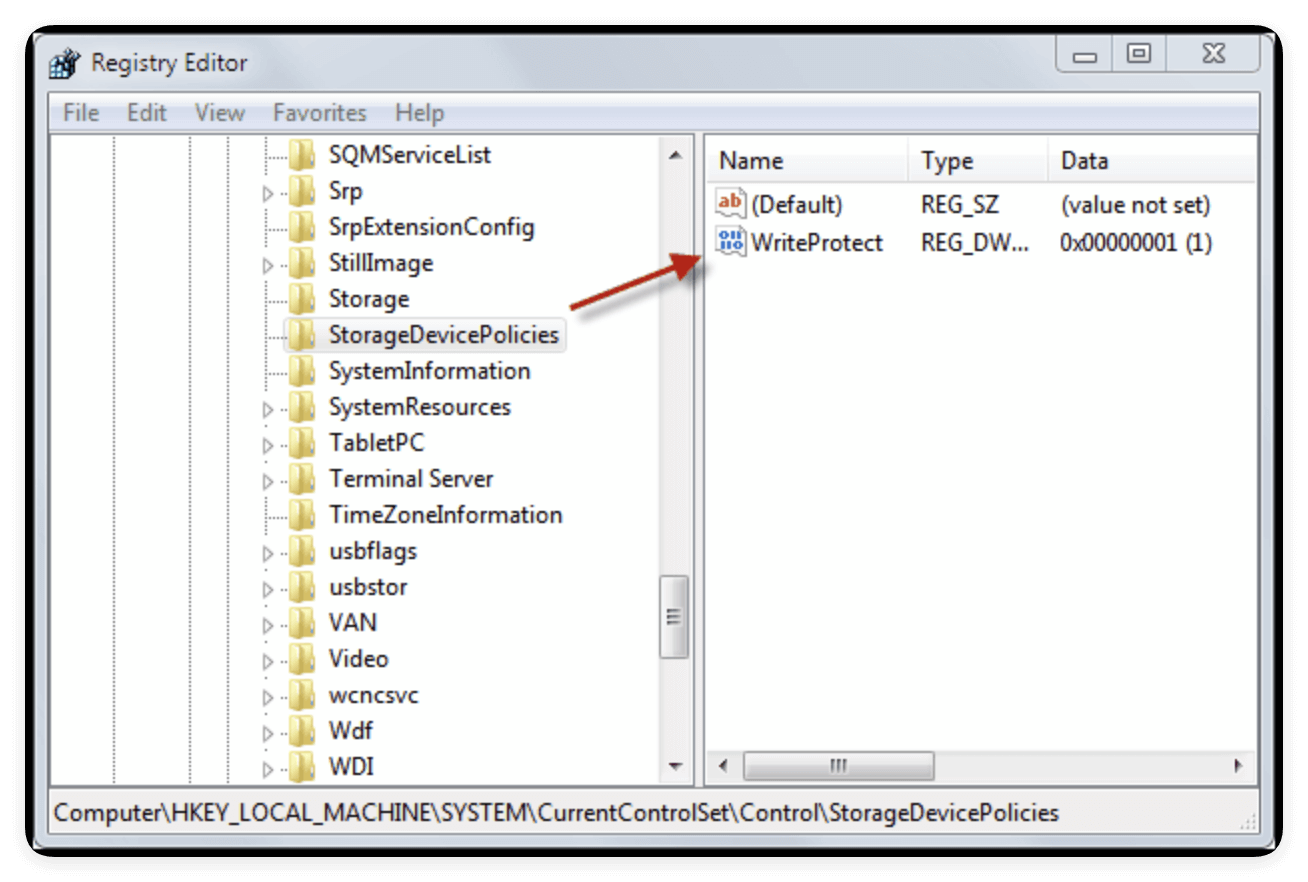This screenshot has width=1308, height=882.
Task: Click the Data column header
Action: (x=1084, y=161)
